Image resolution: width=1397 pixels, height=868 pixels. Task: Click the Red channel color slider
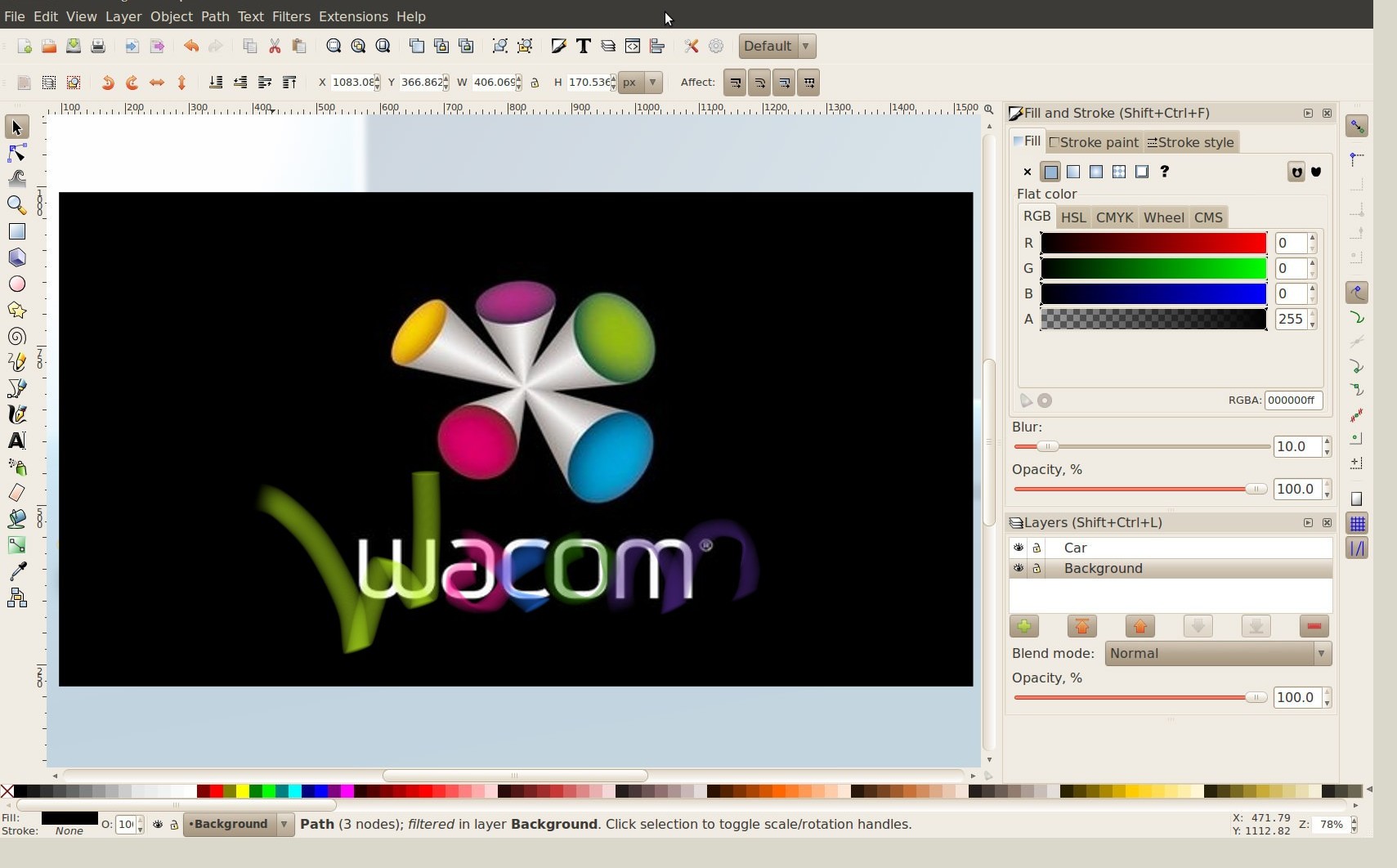tap(1153, 243)
